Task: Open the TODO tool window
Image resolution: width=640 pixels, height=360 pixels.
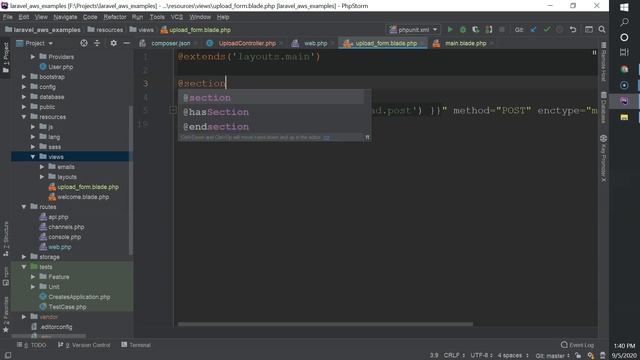Action: pyautogui.click(x=32, y=345)
